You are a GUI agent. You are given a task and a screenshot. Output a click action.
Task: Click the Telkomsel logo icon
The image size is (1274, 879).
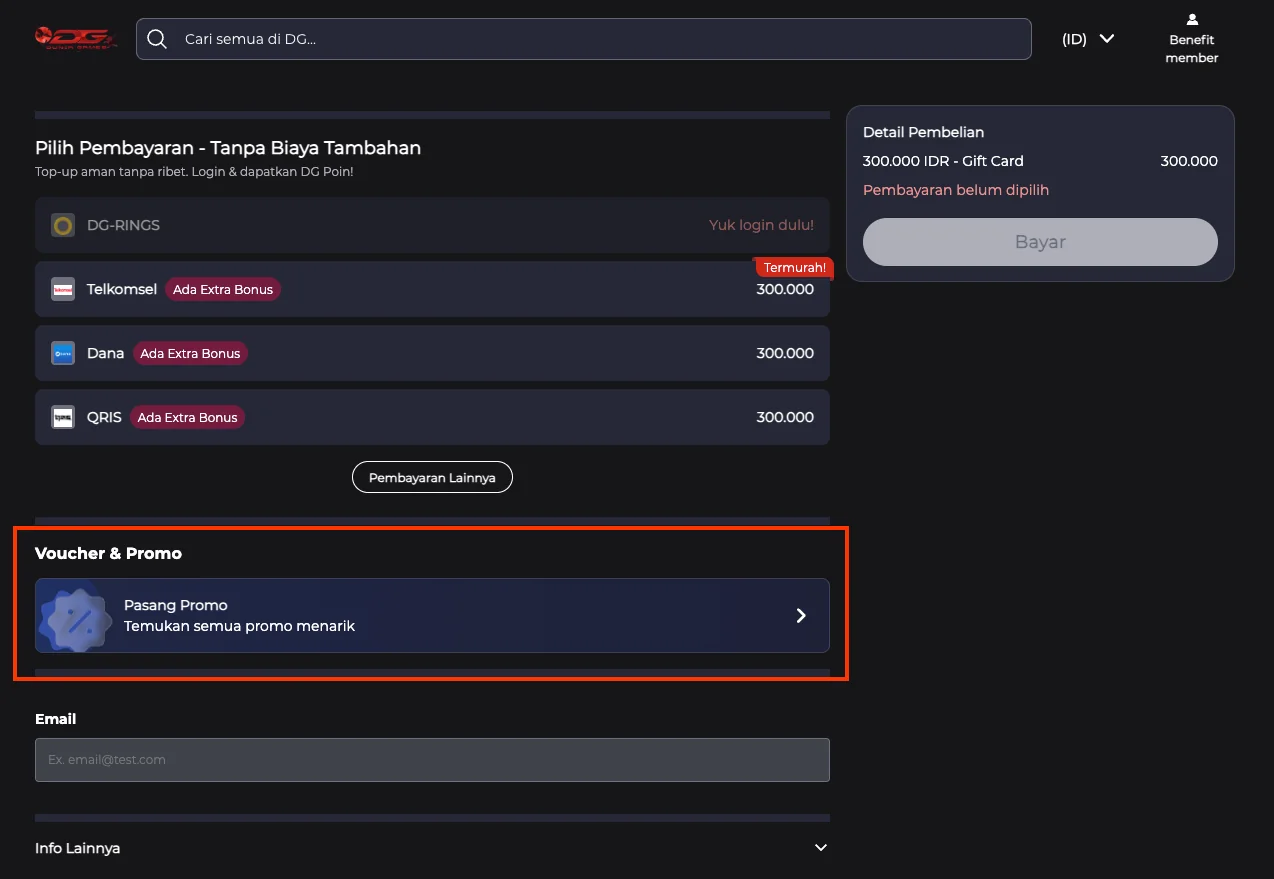tap(63, 289)
